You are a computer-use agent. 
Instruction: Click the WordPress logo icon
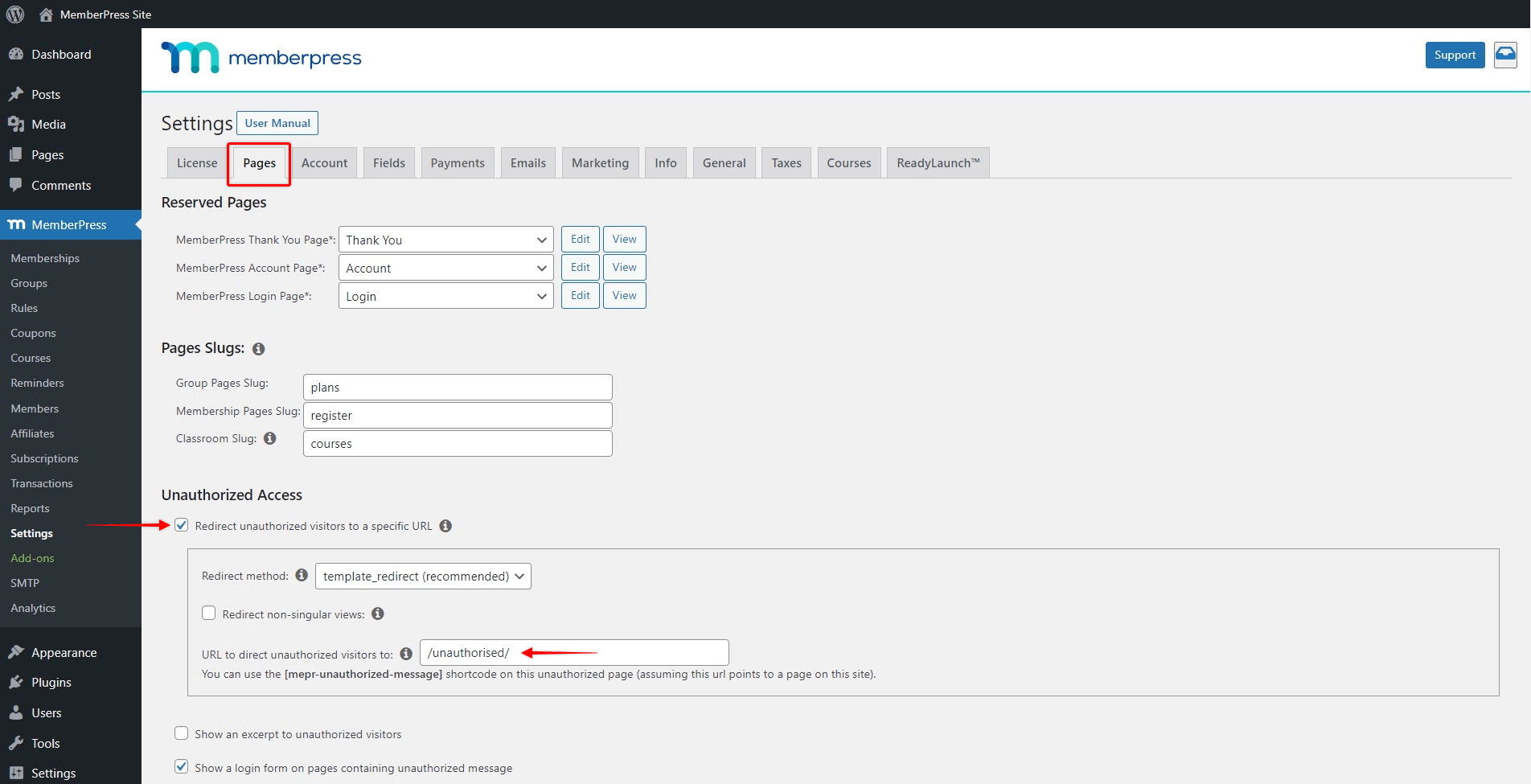pos(15,14)
